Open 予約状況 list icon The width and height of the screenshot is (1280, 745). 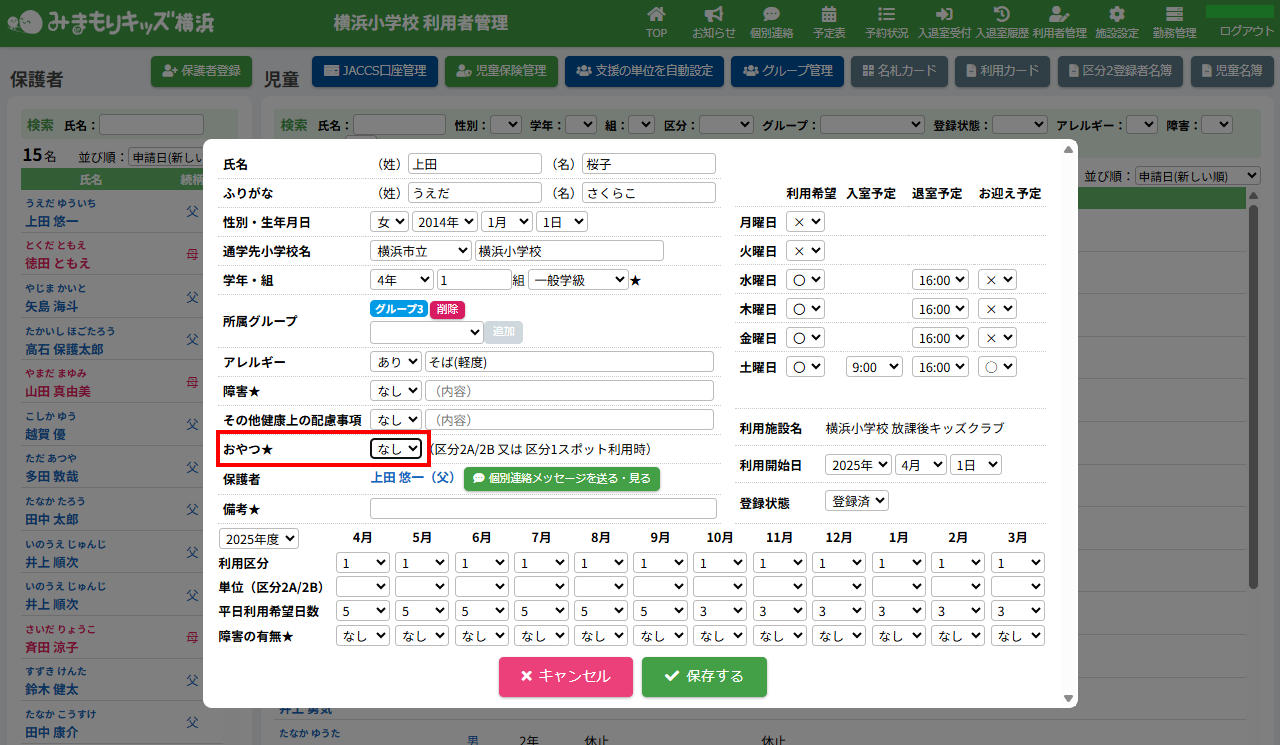(x=886, y=22)
